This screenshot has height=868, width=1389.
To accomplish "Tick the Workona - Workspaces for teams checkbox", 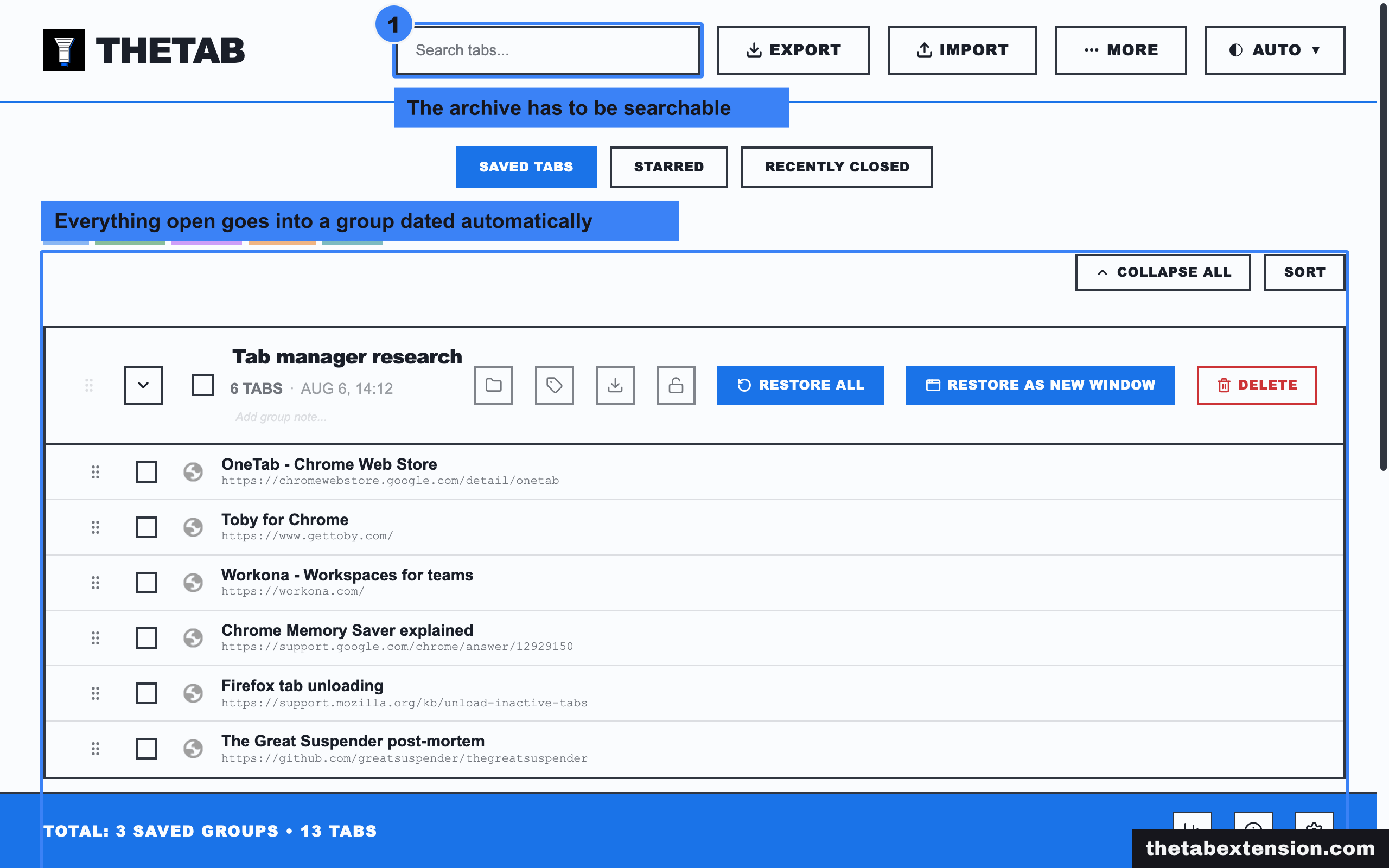I will pyautogui.click(x=146, y=583).
